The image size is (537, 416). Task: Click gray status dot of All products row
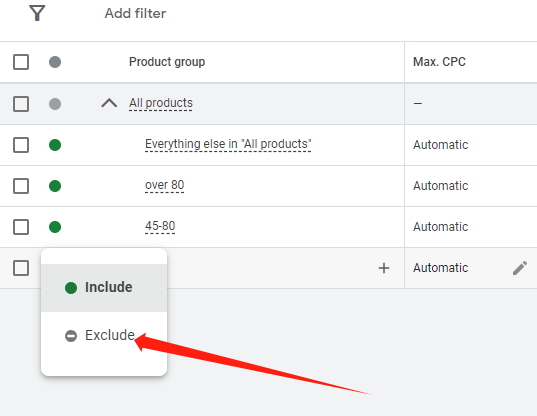55,104
